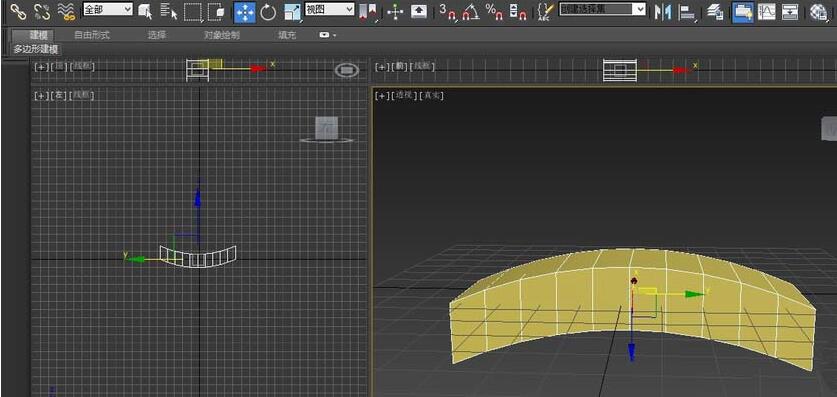Click the Mirror tool icon
837x397 pixels.
662,12
